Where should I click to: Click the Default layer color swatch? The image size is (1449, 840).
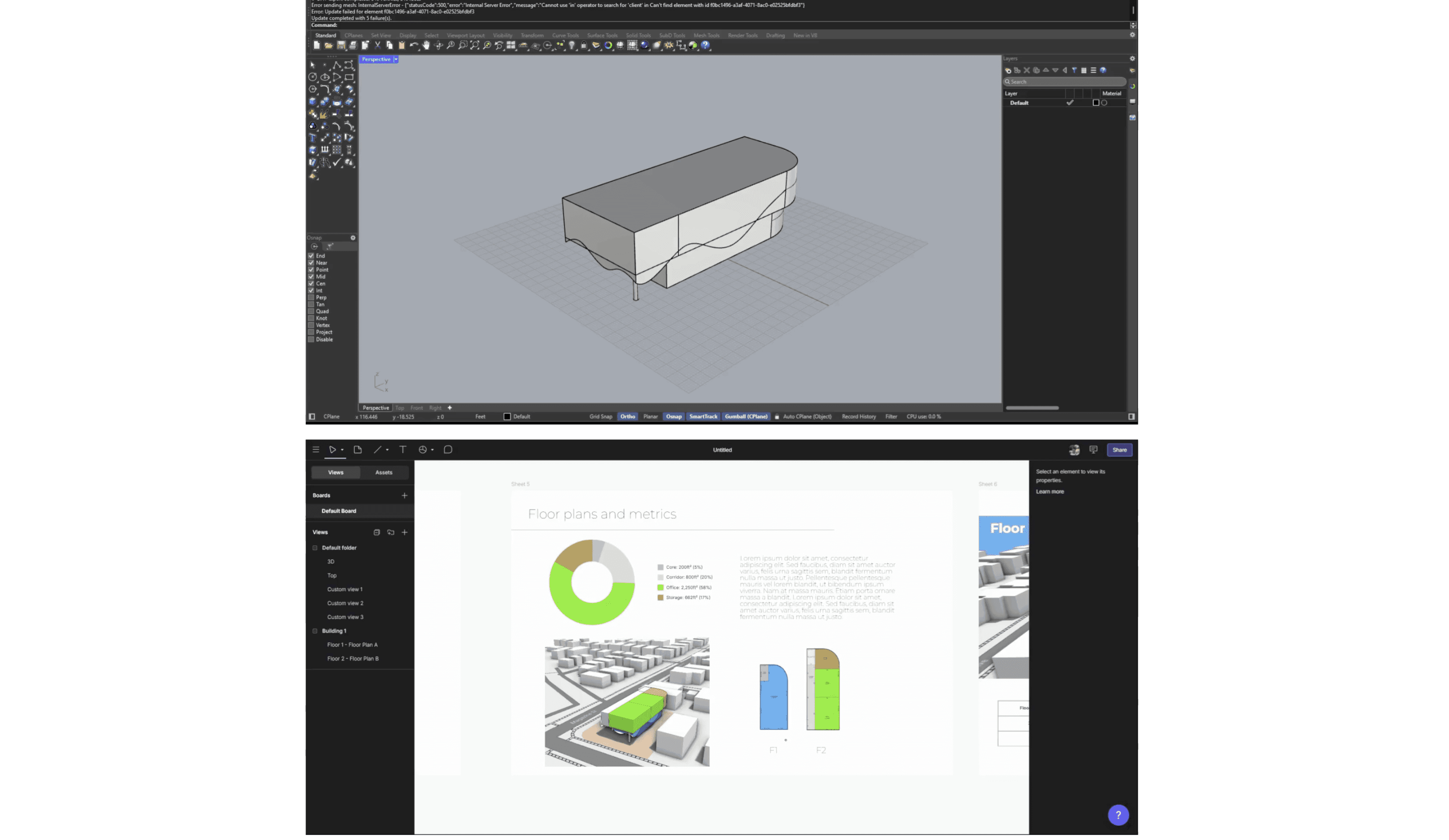coord(1096,103)
